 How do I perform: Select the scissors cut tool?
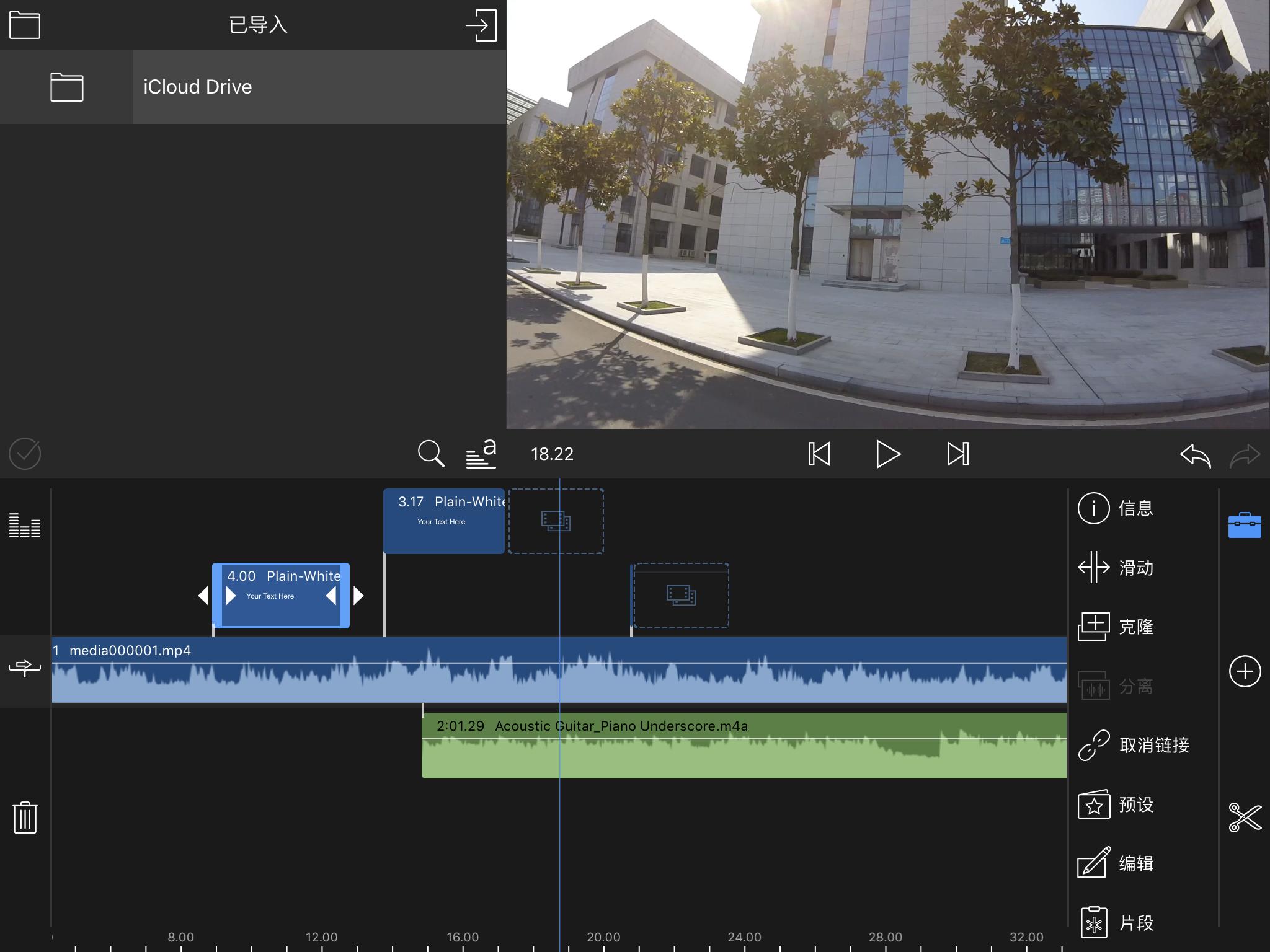(x=1245, y=818)
